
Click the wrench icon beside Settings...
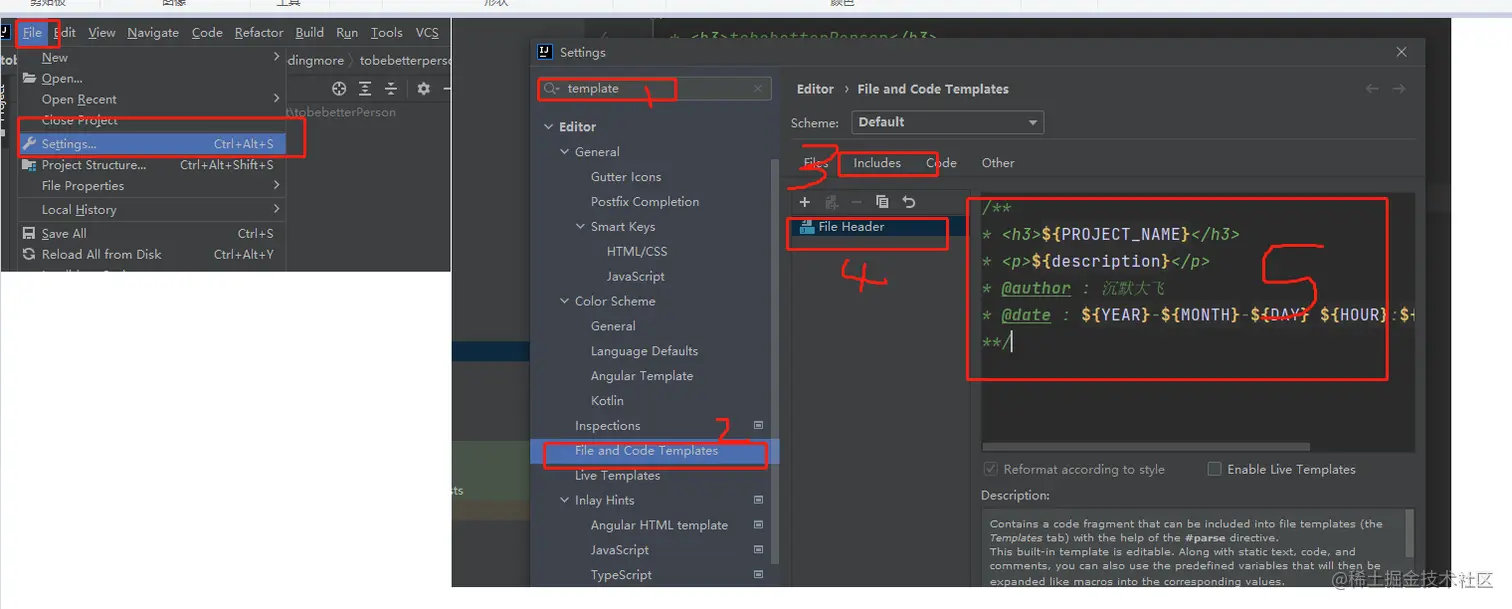(x=30, y=144)
